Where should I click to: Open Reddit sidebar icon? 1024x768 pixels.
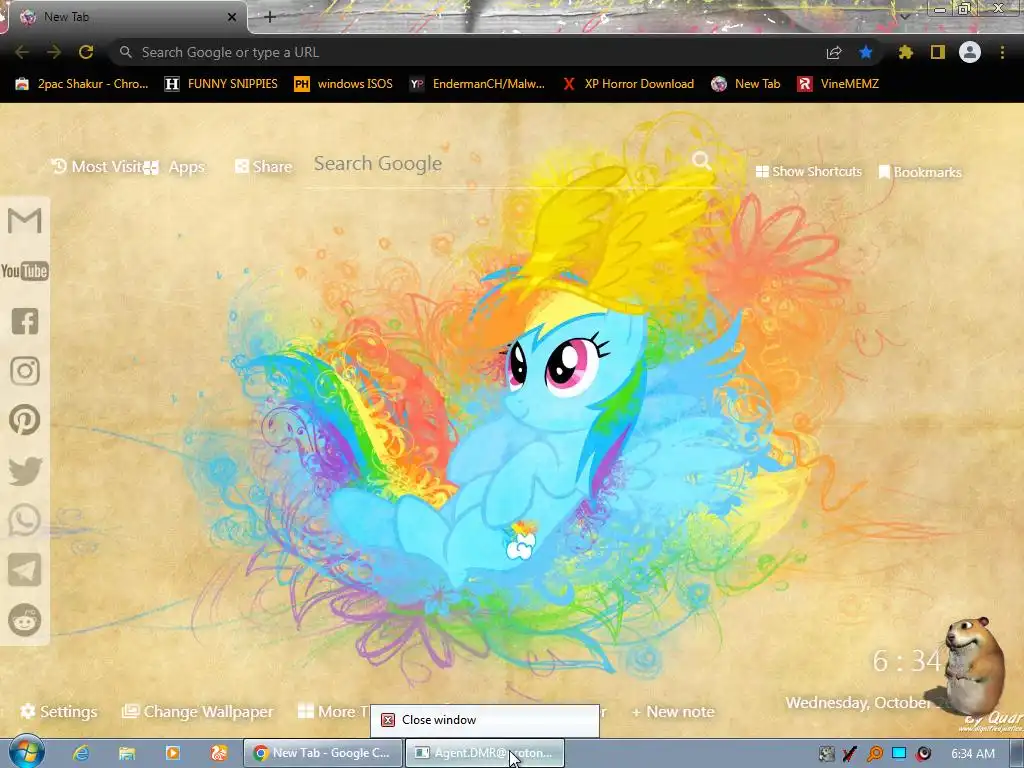point(25,620)
